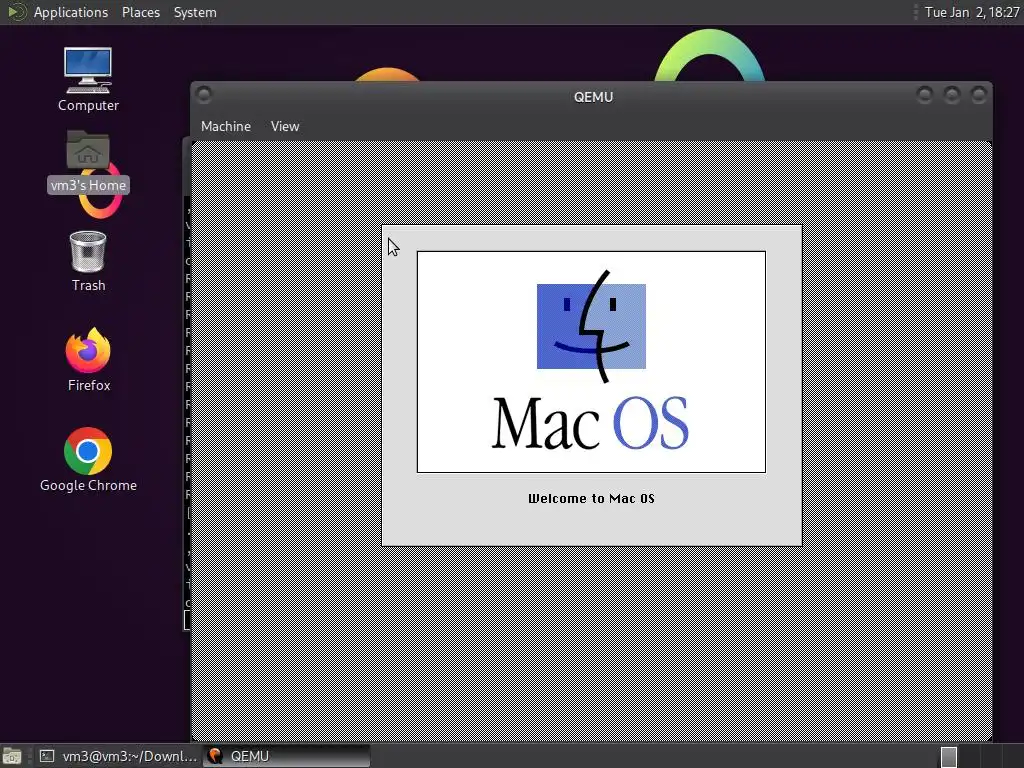
Task: Minimize the QEMU window
Action: 924,95
